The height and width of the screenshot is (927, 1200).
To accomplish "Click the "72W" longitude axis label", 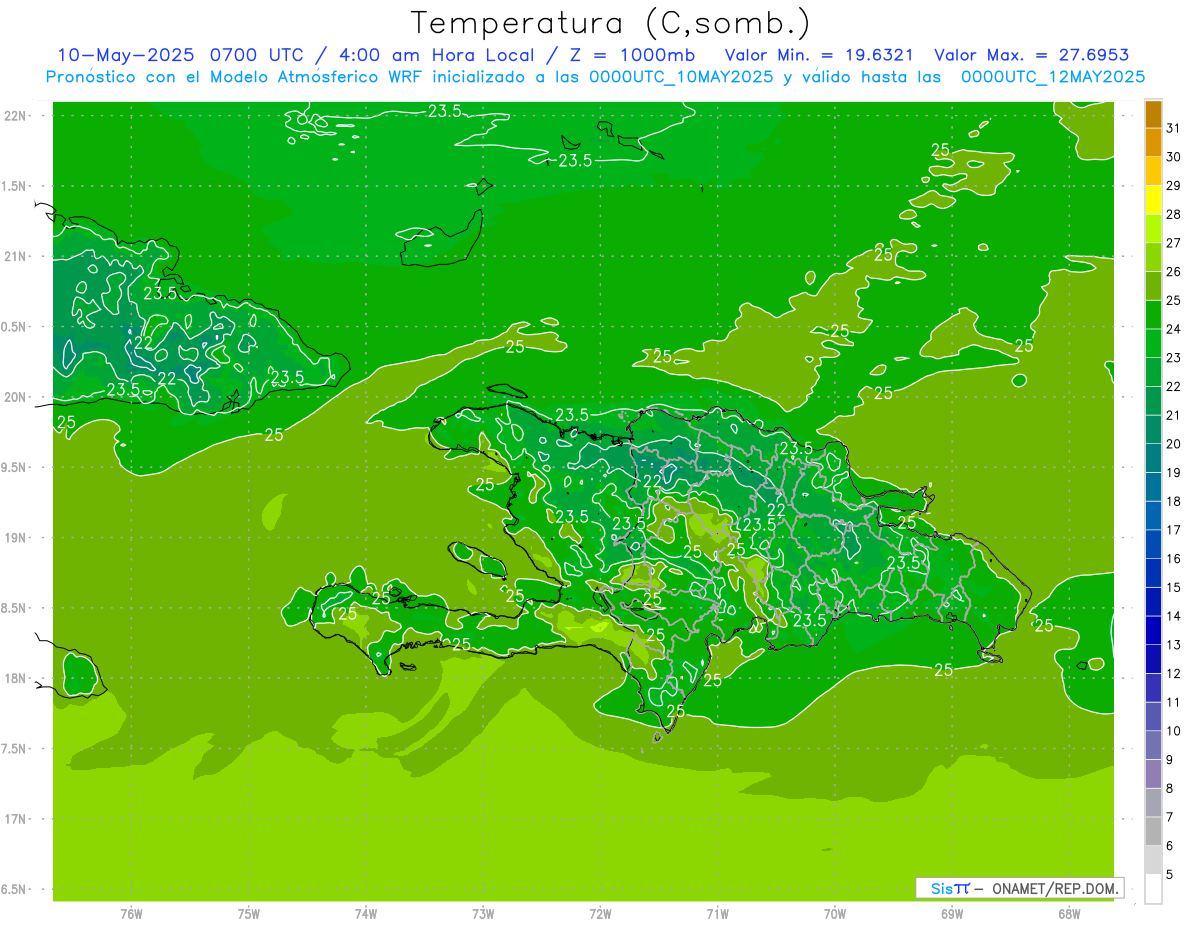I will pos(600,914).
